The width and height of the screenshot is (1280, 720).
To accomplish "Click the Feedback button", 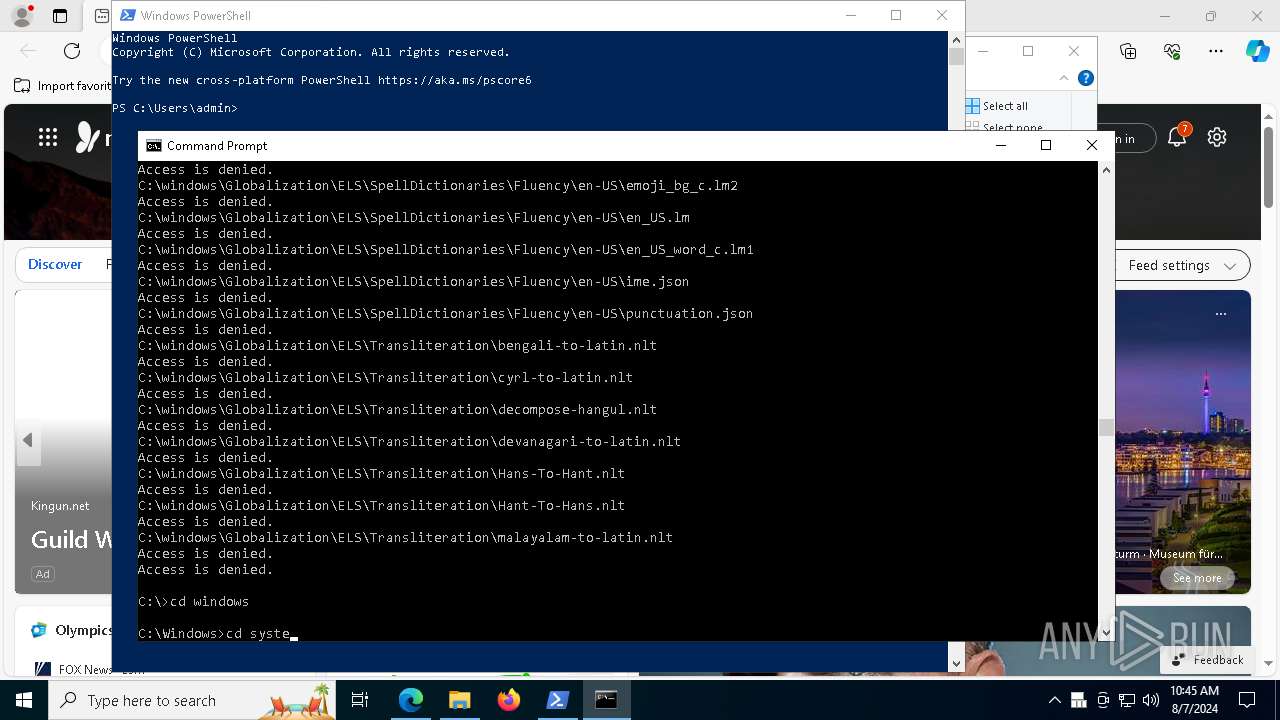I will tap(1208, 660).
